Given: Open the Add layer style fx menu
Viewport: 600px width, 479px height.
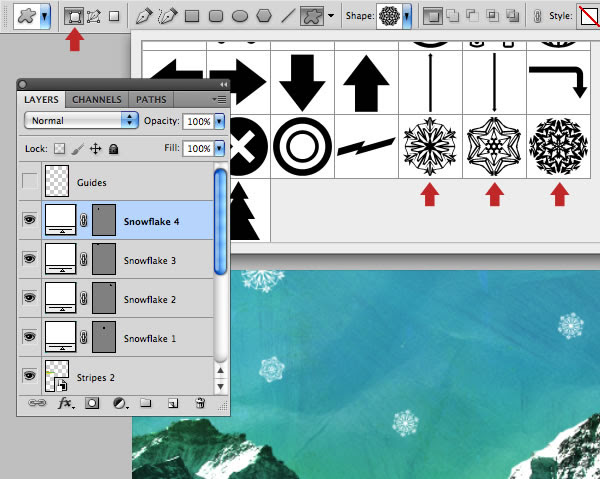Looking at the screenshot, I should (66, 403).
